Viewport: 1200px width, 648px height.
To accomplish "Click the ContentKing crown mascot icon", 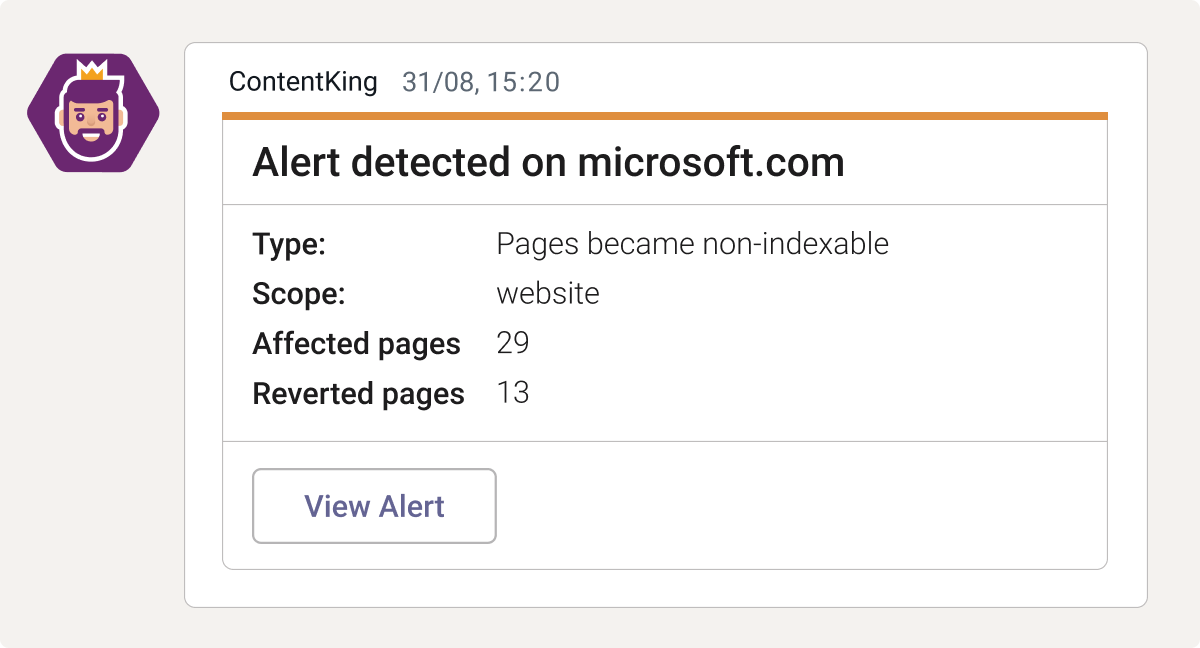I will click(93, 113).
